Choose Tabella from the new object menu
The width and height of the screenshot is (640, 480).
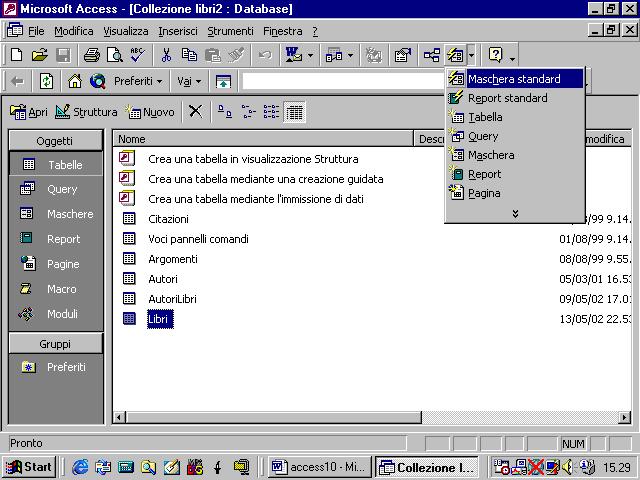[515, 117]
